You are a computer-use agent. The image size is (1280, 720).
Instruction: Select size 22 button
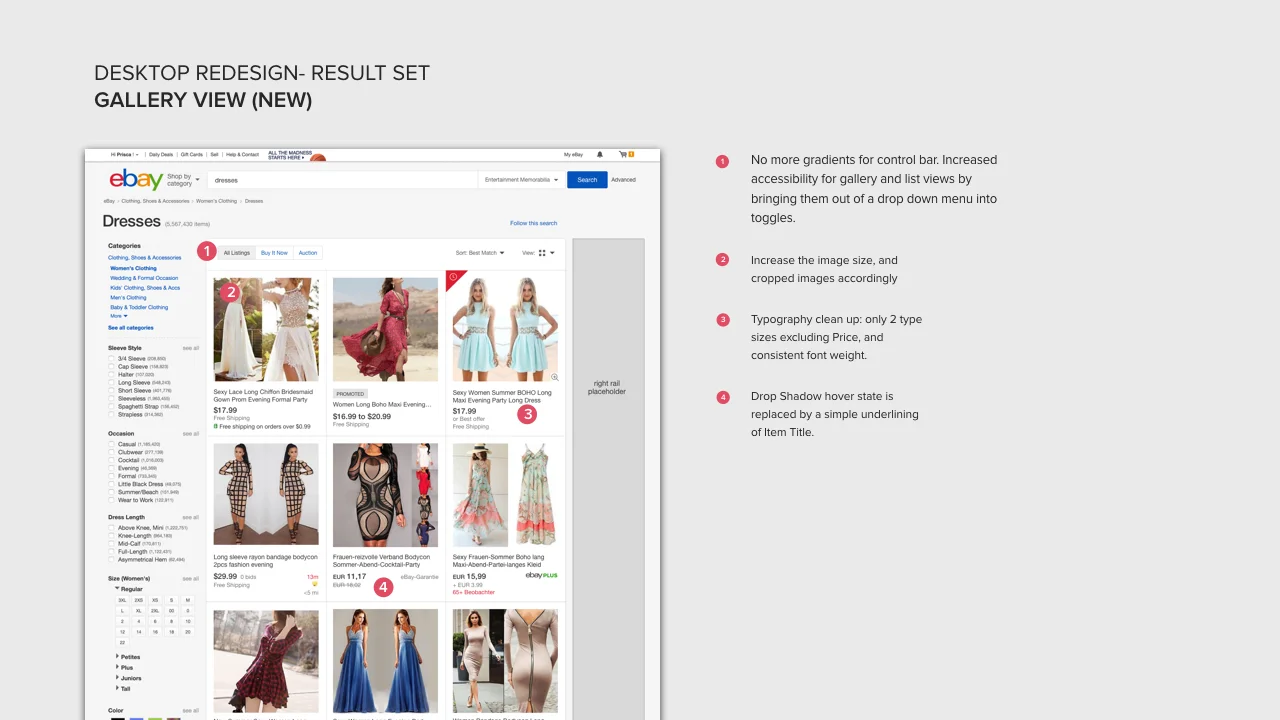point(122,642)
